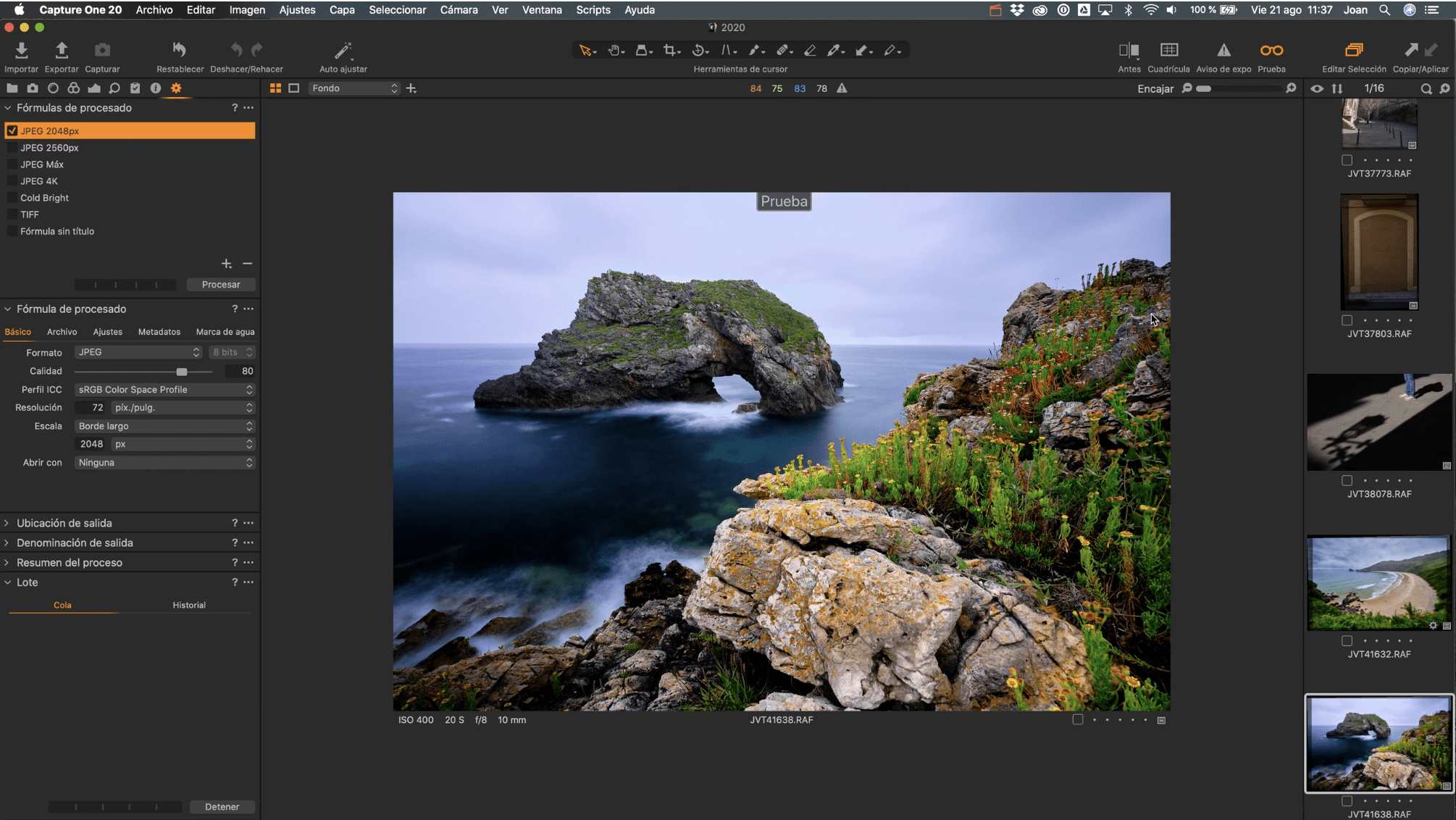Click the Prueba glasses icon
The image size is (1456, 820).
1271,50
